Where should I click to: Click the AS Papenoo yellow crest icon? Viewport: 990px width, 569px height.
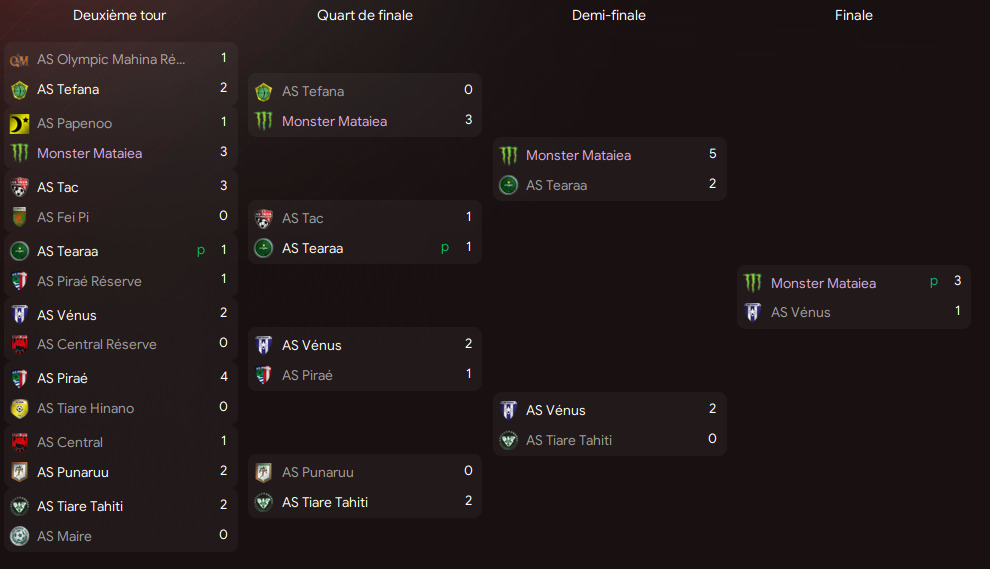coord(20,124)
